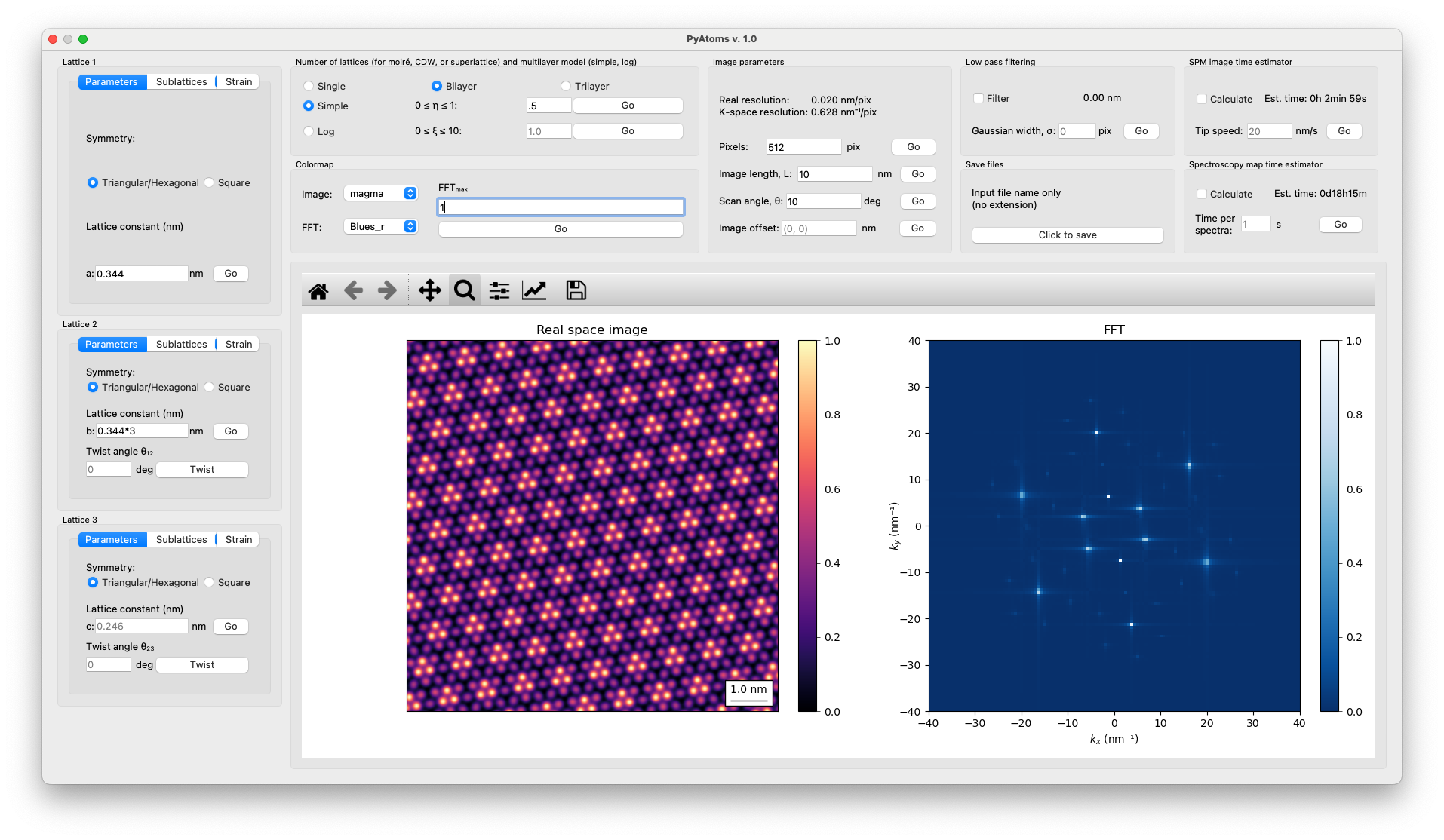Select Square symmetry for Lattice 1
This screenshot has width=1444, height=840.
coord(209,182)
